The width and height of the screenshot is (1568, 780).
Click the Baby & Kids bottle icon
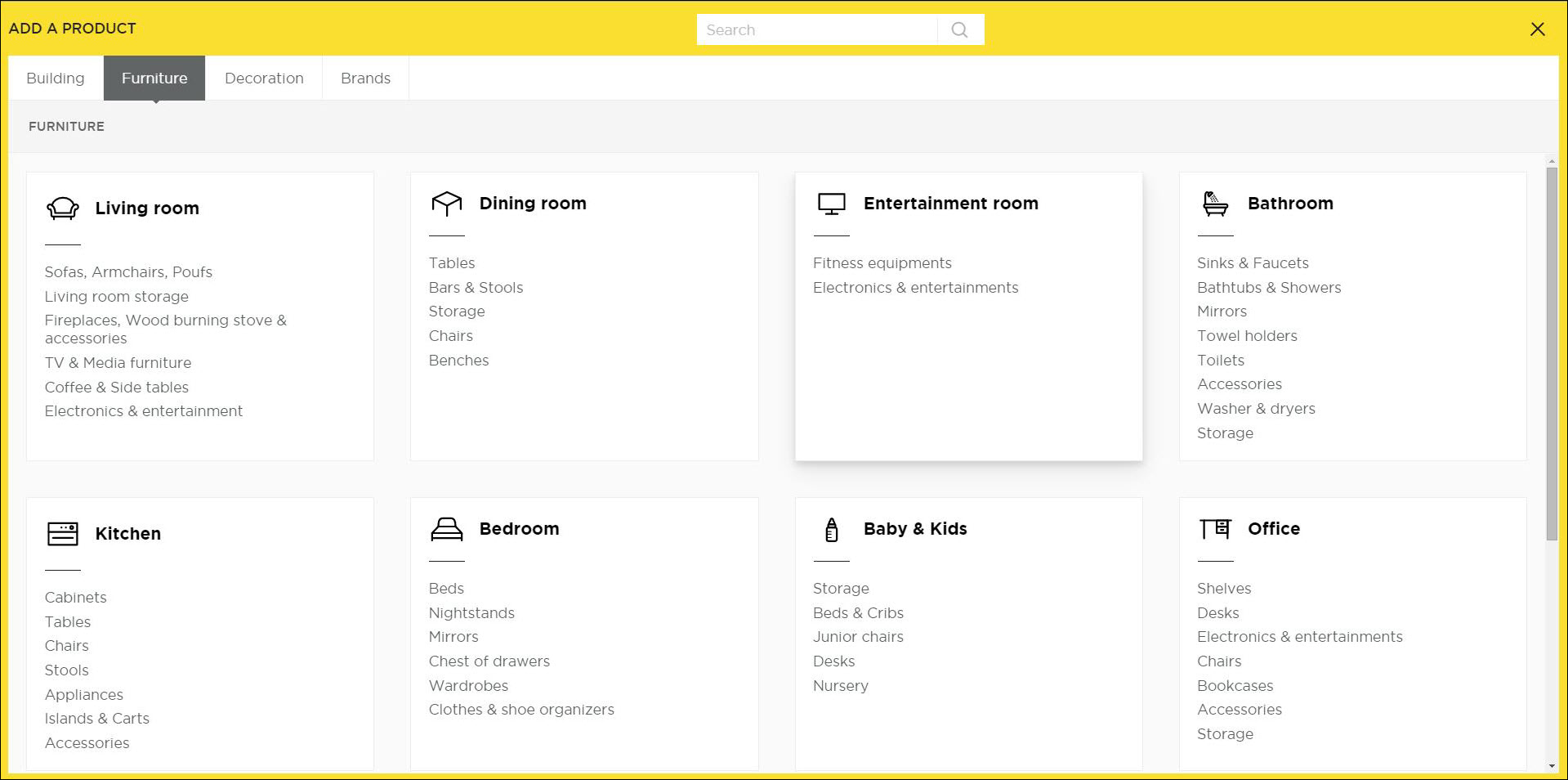[x=832, y=530]
